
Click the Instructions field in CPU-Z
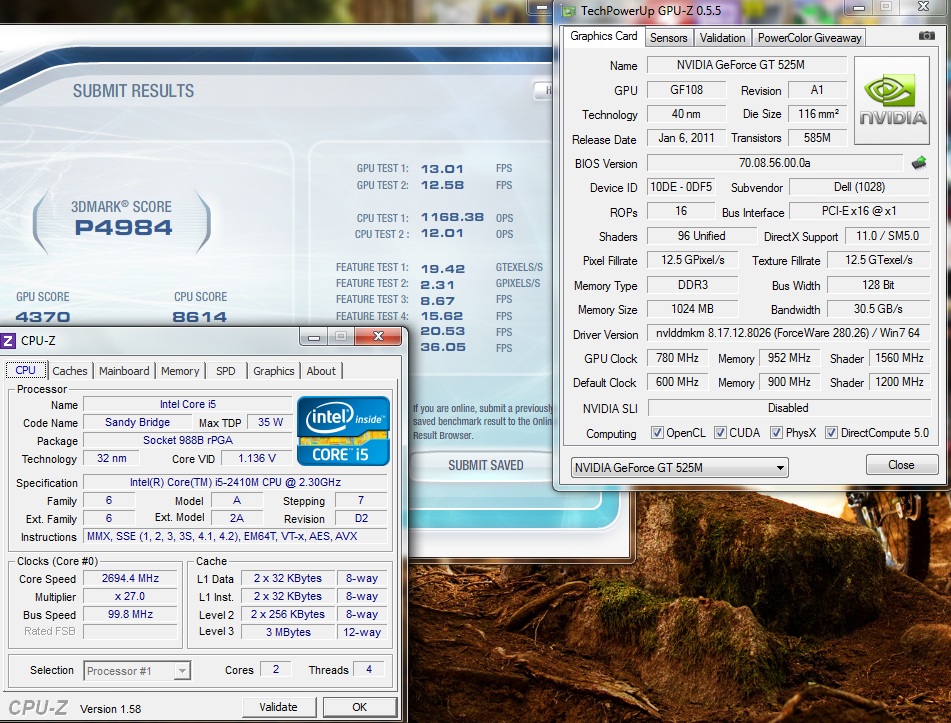(235, 536)
